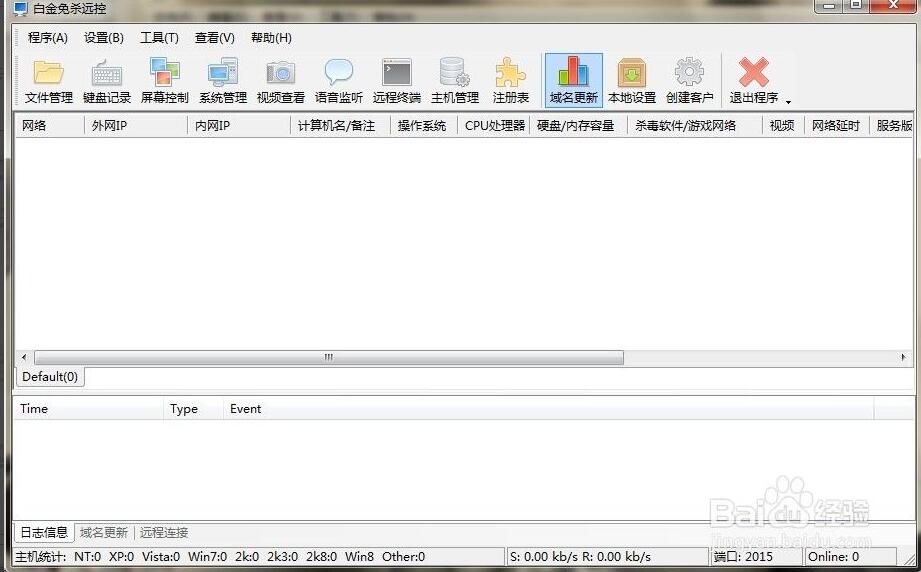Open the 工具(T) menu
The height and width of the screenshot is (572, 921).
(159, 38)
